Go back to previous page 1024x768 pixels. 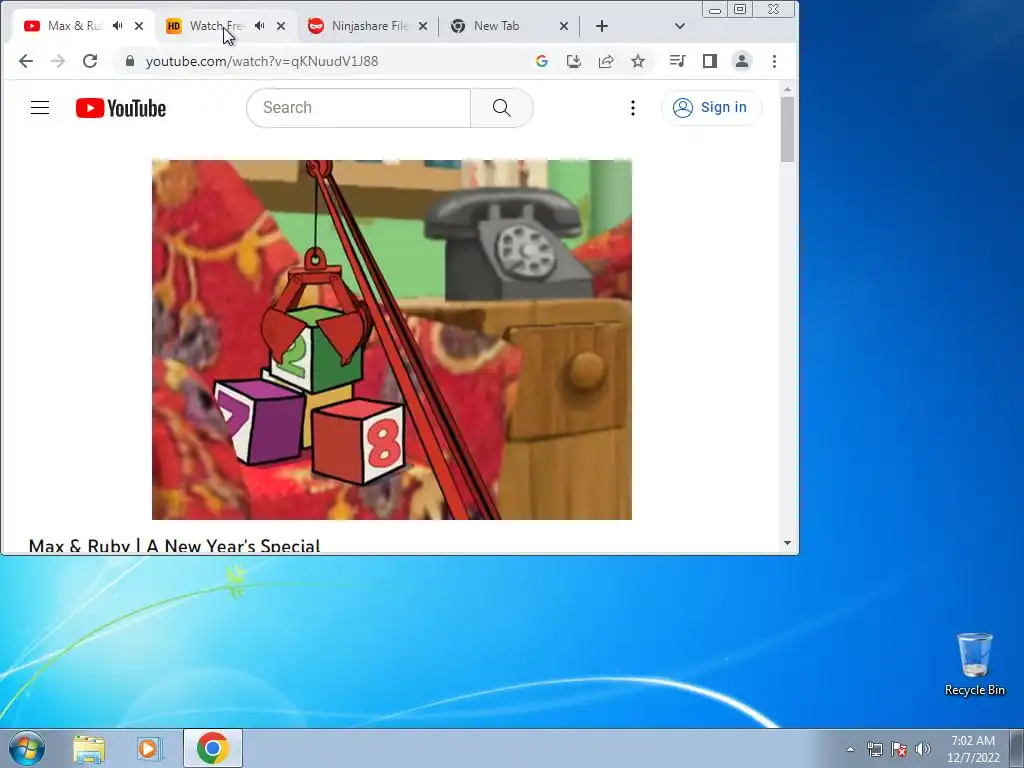pos(25,61)
